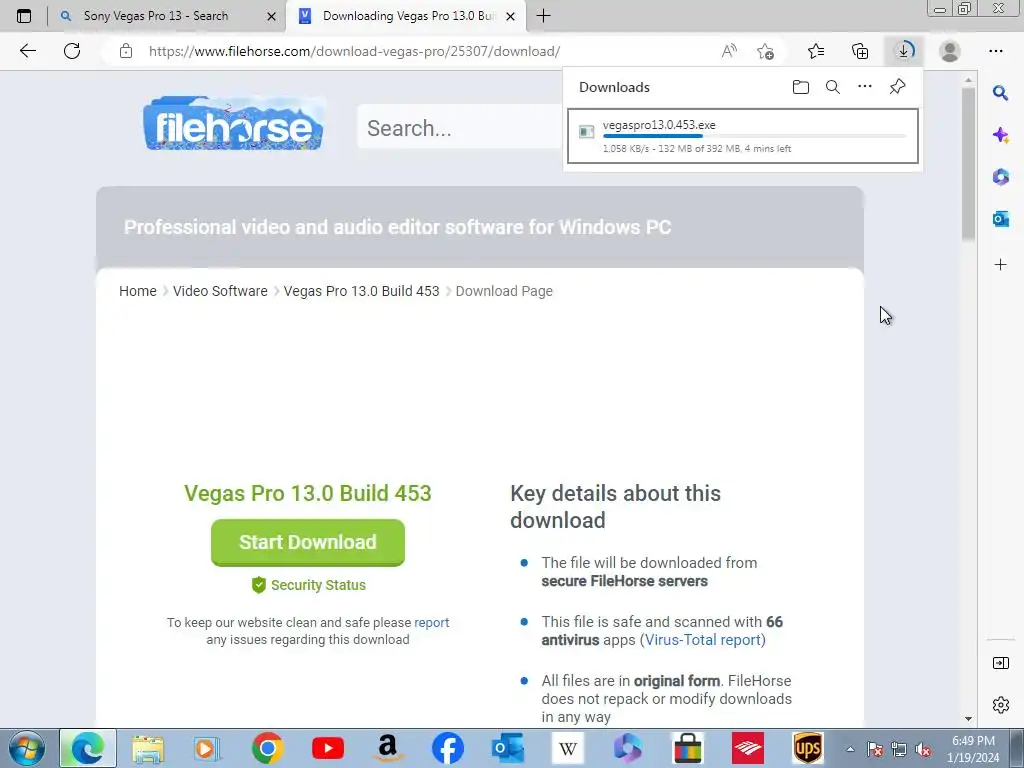Click the FileHorse logo
This screenshot has width=1024, height=768.
tap(233, 123)
